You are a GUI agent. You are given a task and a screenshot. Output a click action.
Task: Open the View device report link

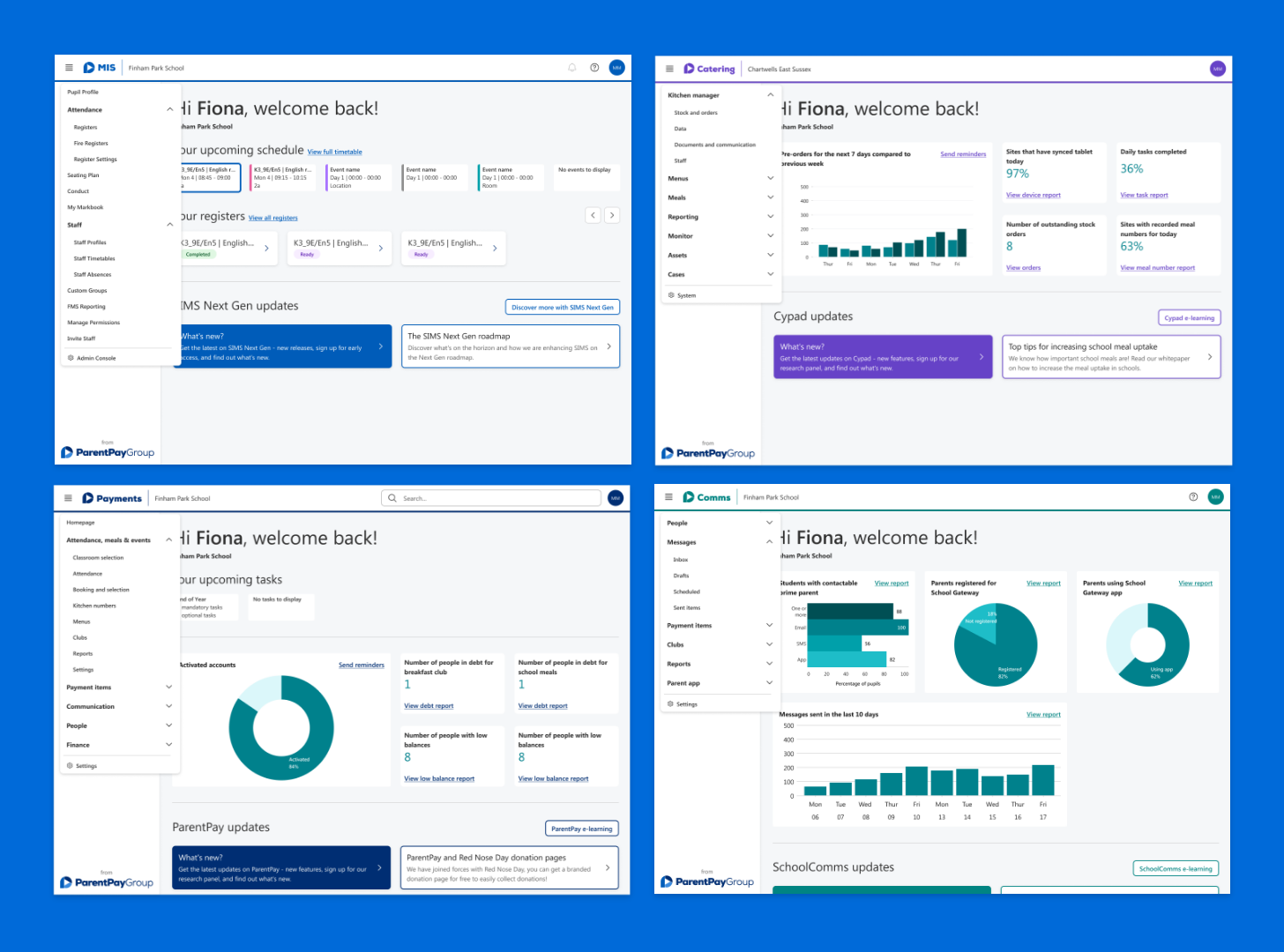point(1033,196)
